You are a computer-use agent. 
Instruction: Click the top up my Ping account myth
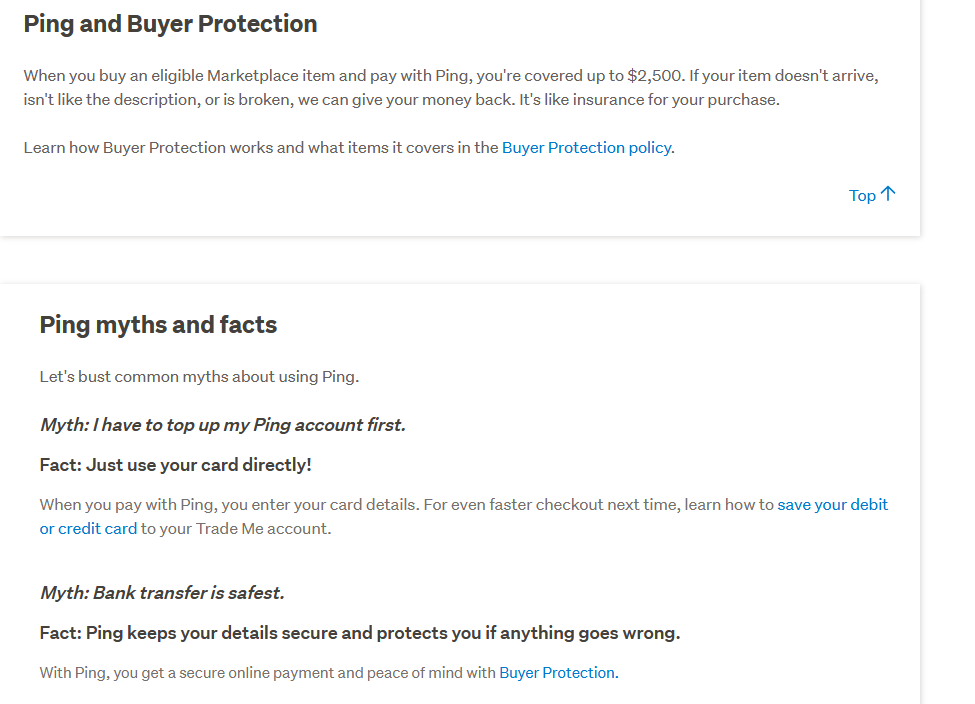pos(222,425)
